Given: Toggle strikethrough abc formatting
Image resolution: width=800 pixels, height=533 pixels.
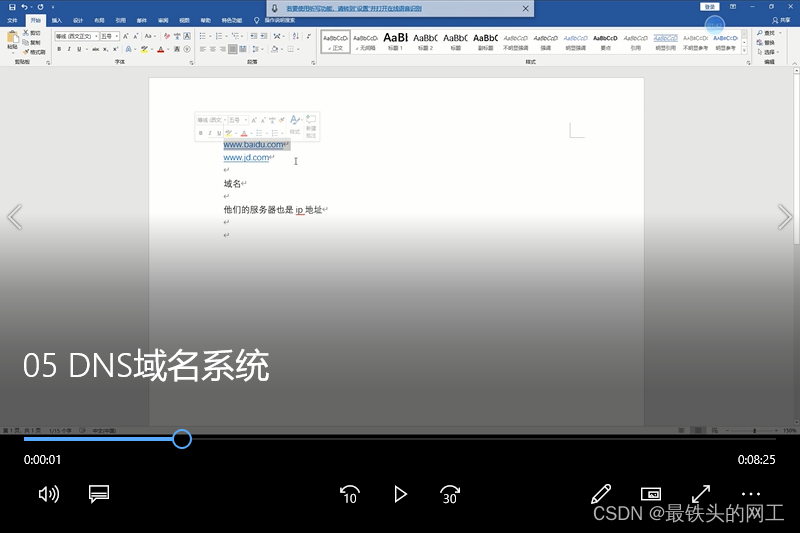Looking at the screenshot, I should click(x=95, y=49).
